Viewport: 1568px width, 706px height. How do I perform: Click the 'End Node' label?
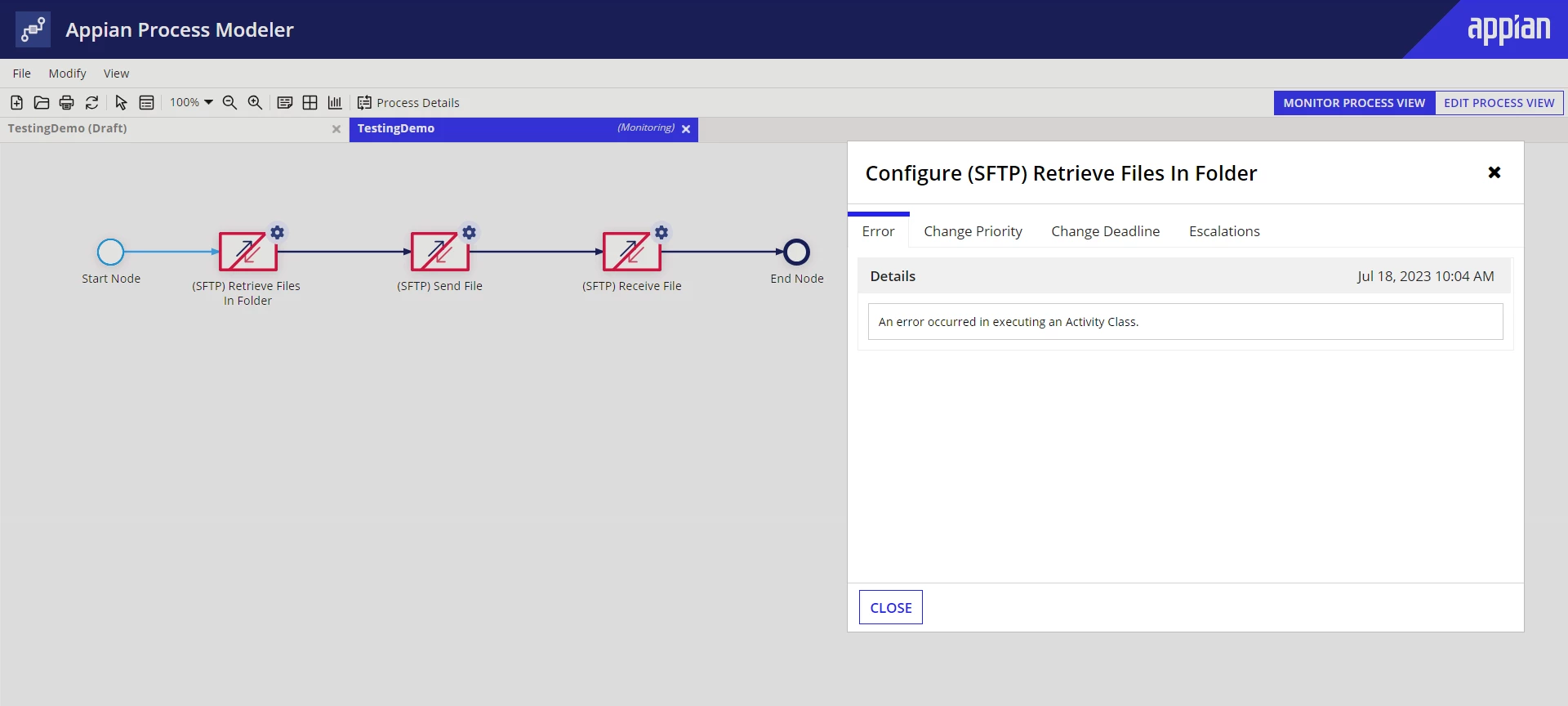coord(797,279)
